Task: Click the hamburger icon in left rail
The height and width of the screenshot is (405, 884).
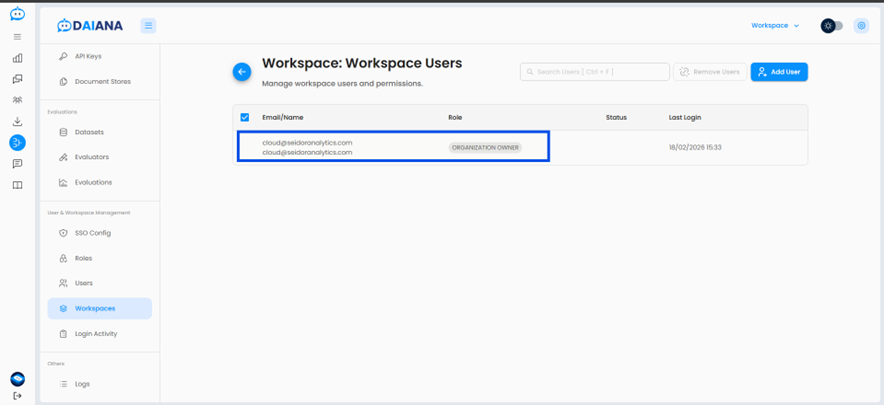Action: tap(17, 37)
